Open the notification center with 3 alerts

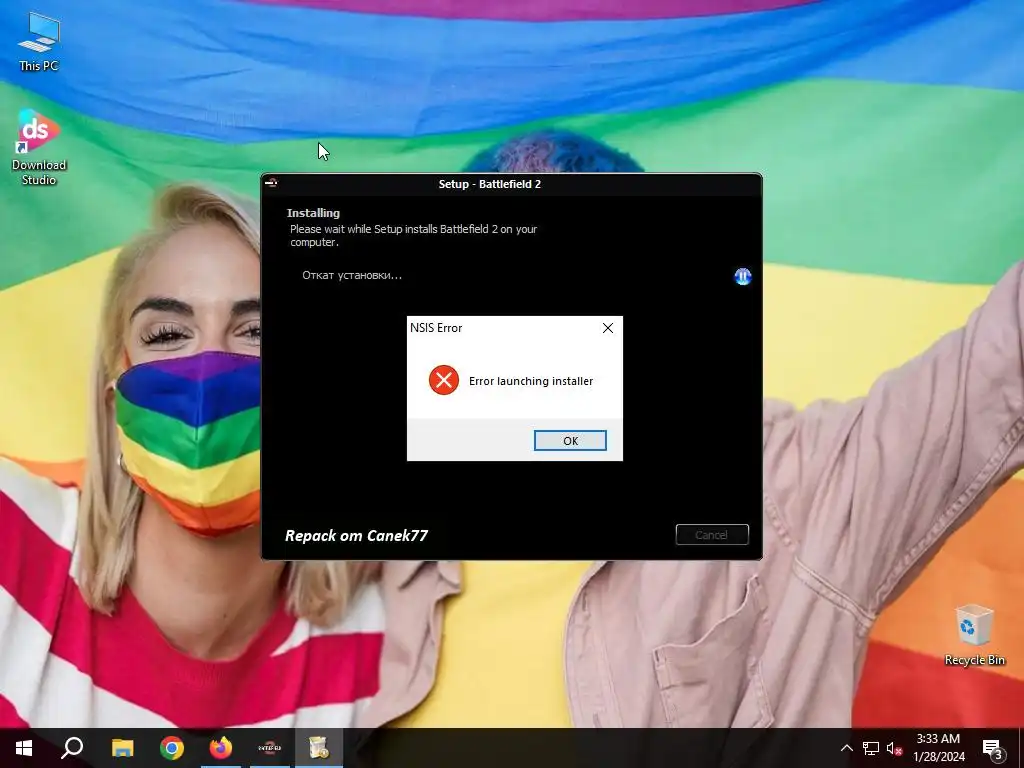click(993, 748)
